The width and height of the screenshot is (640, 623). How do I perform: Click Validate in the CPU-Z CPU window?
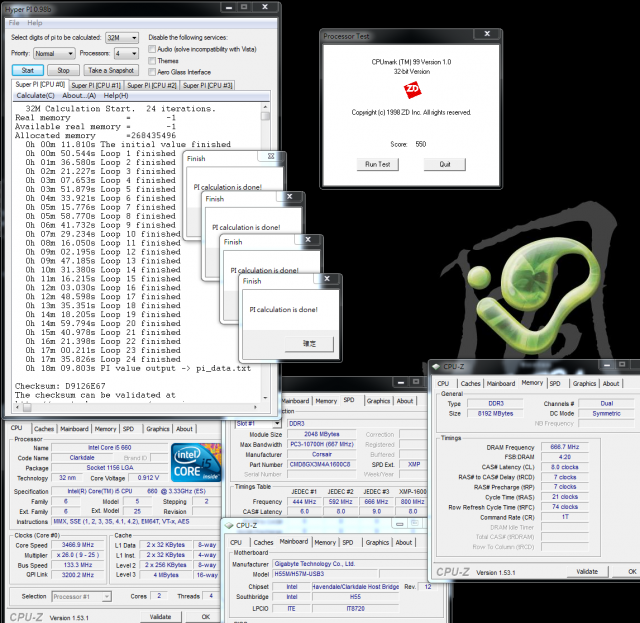[160, 616]
